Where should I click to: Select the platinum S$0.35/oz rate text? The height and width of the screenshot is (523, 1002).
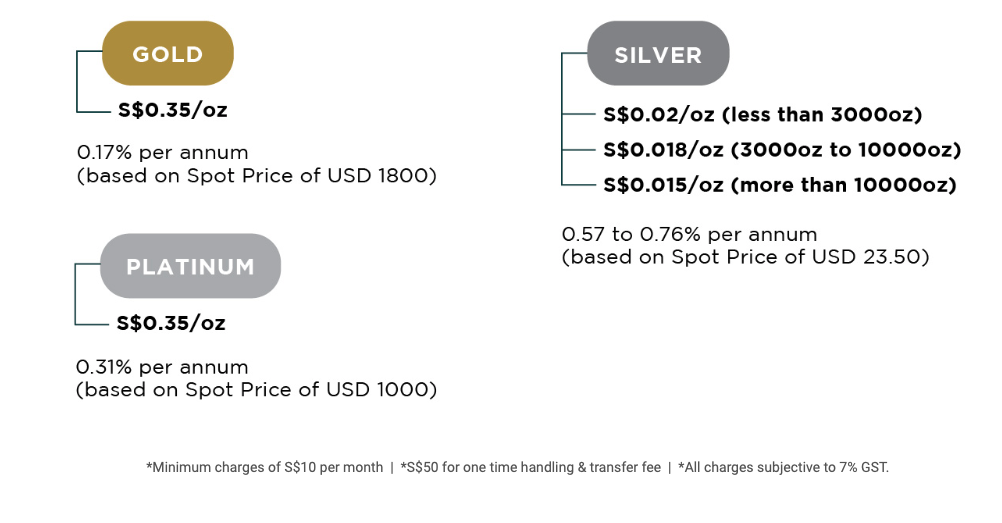171,323
